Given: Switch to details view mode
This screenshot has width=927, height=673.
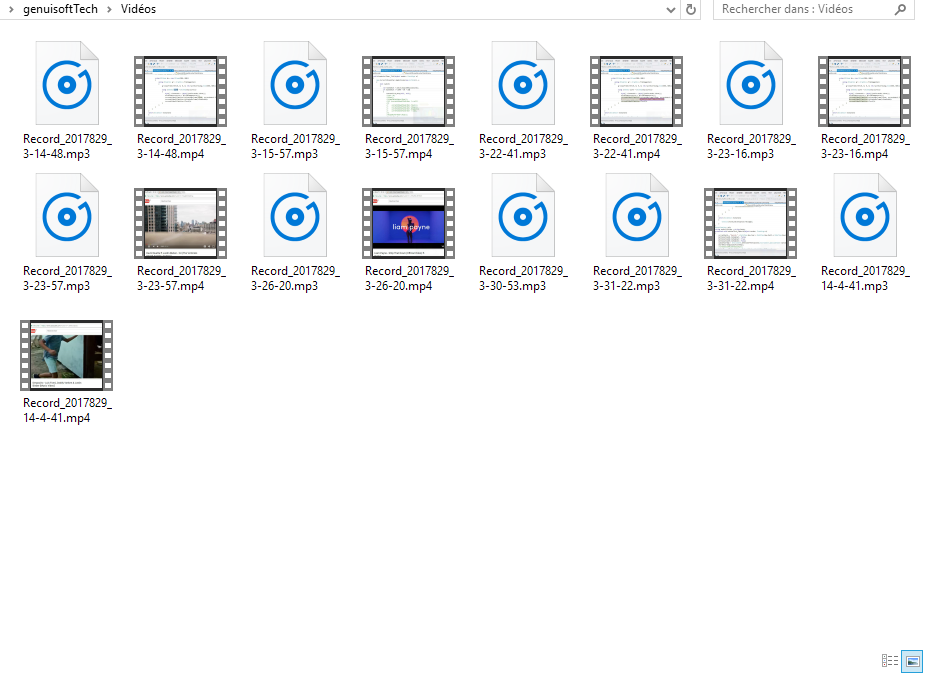Looking at the screenshot, I should [x=889, y=661].
